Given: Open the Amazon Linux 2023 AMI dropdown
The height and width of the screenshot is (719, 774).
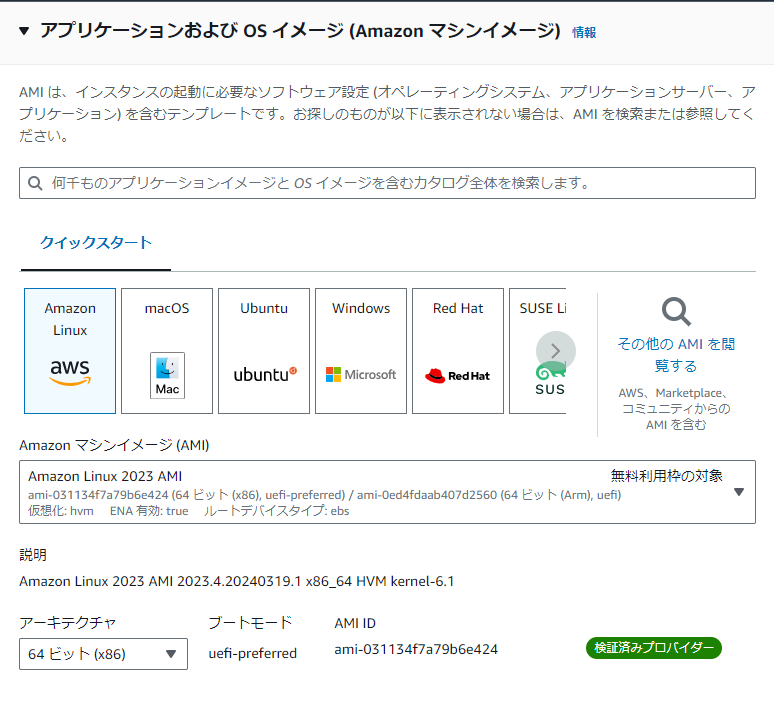Looking at the screenshot, I should pos(387,492).
